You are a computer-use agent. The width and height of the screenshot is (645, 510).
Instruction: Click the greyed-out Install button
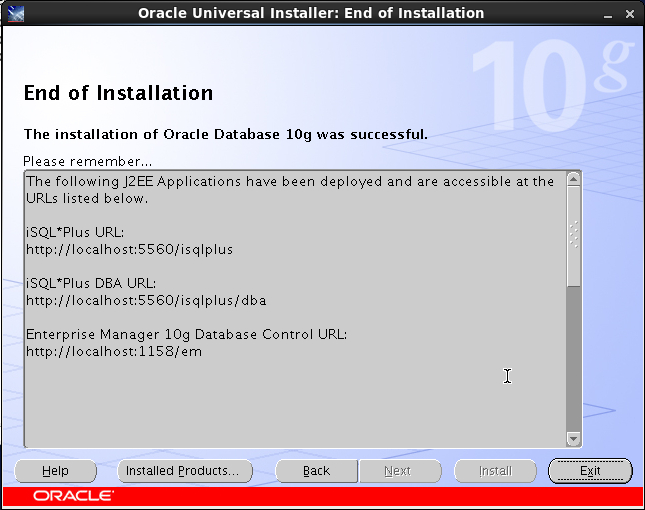point(495,471)
